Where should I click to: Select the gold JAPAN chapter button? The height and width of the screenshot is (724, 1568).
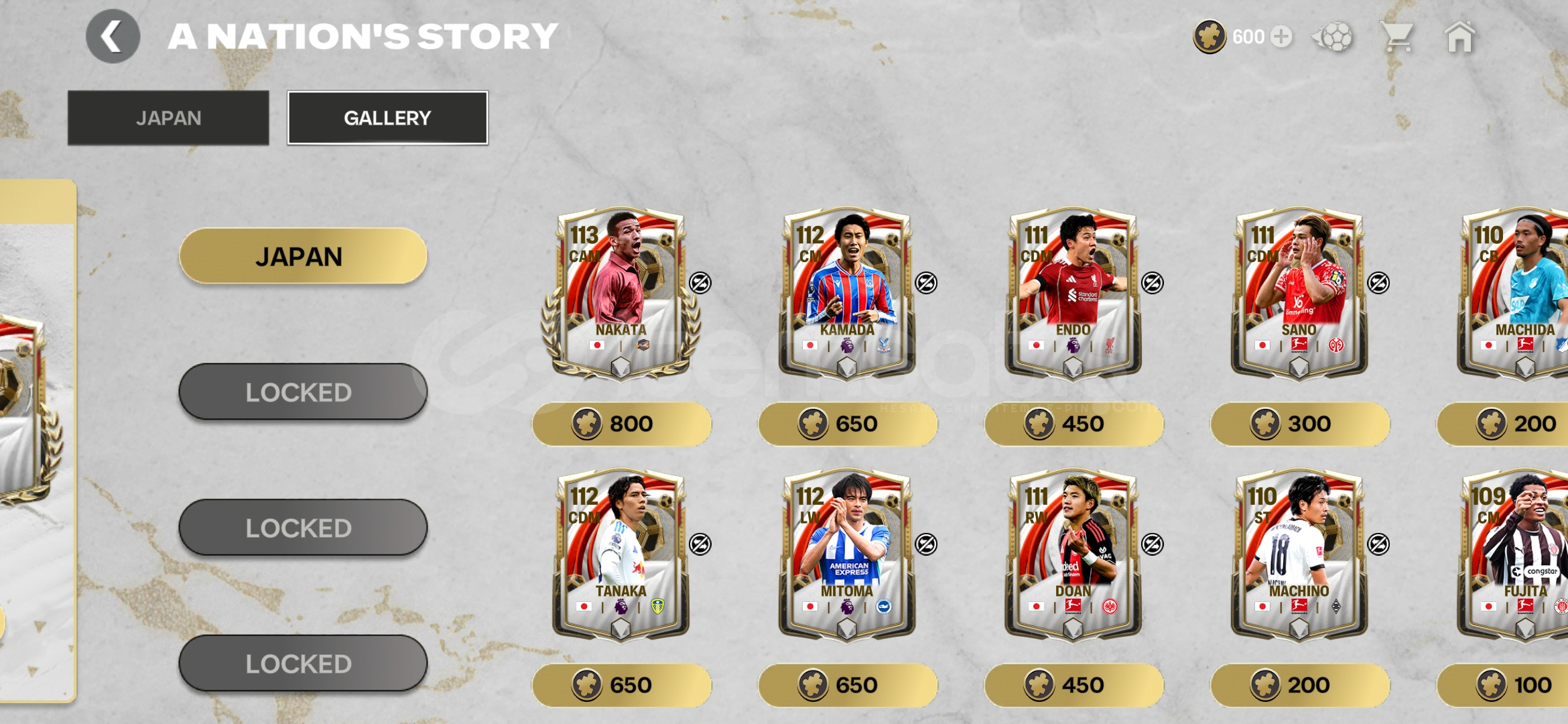303,256
